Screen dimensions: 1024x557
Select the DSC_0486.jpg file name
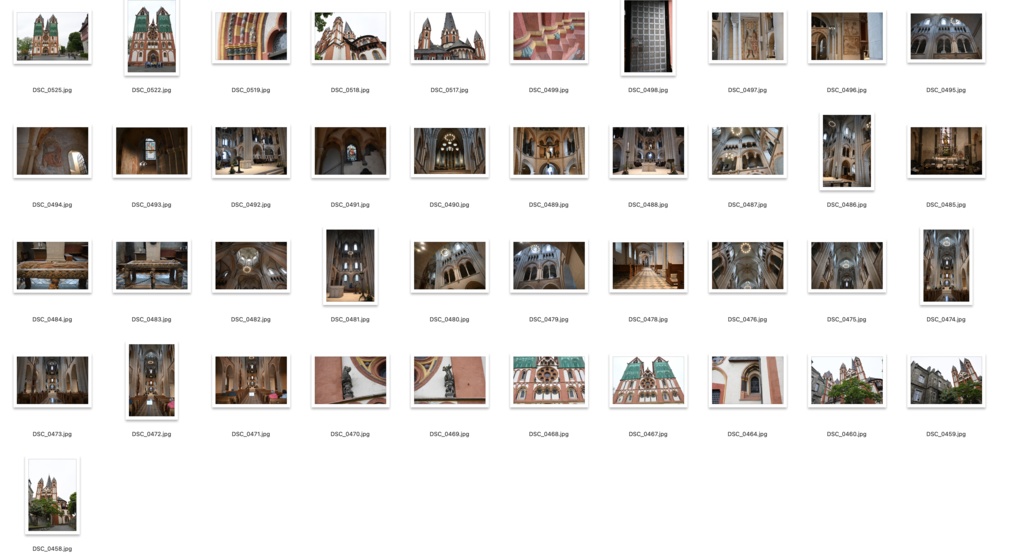846,204
